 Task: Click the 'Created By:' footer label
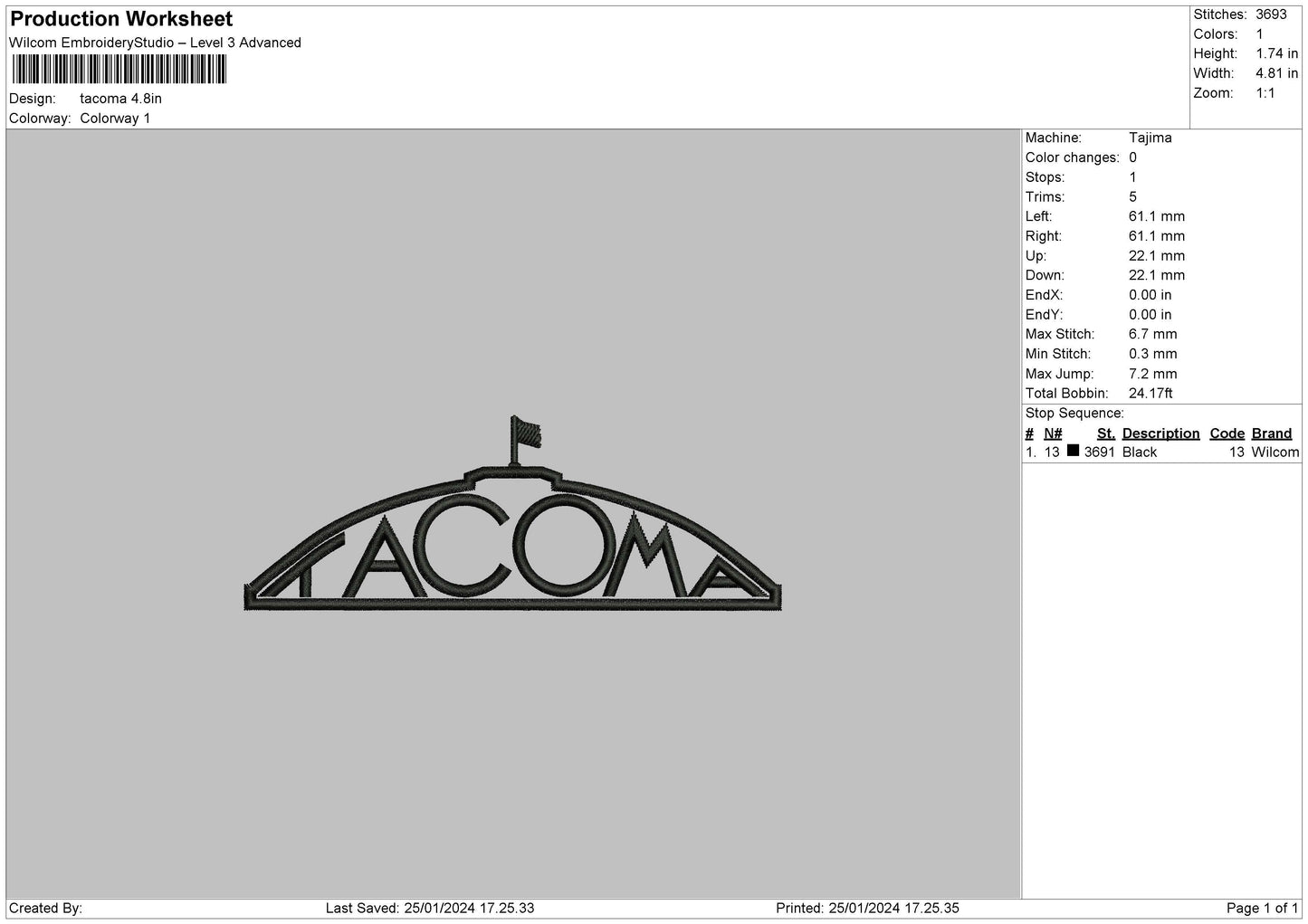45,909
